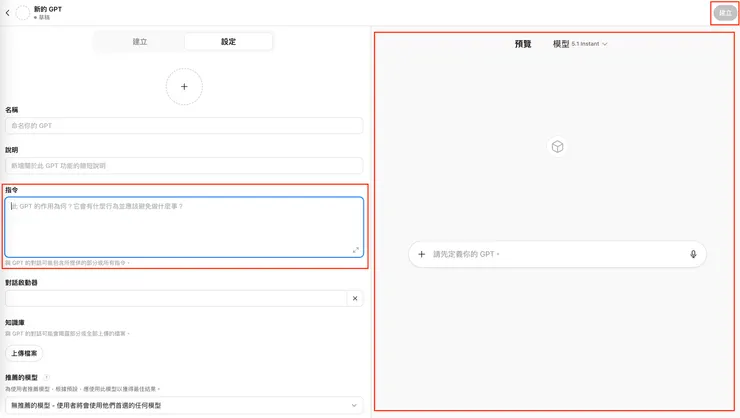740x418 pixels.
Task: Remove the conversation starter with X icon
Action: 355,298
